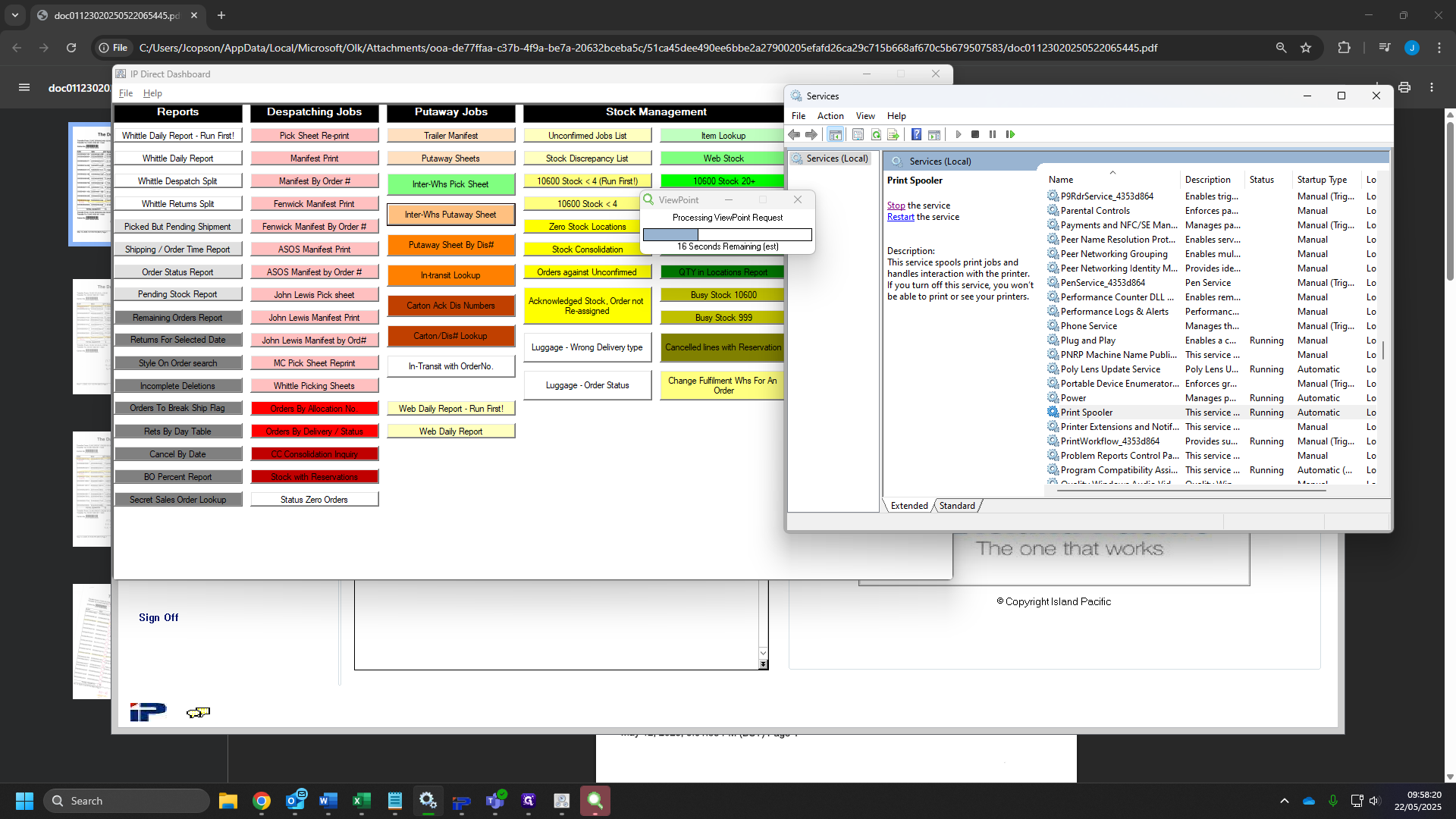Image resolution: width=1456 pixels, height=819 pixels.
Task: Click the Back arrow in Services toolbar
Action: [x=794, y=134]
